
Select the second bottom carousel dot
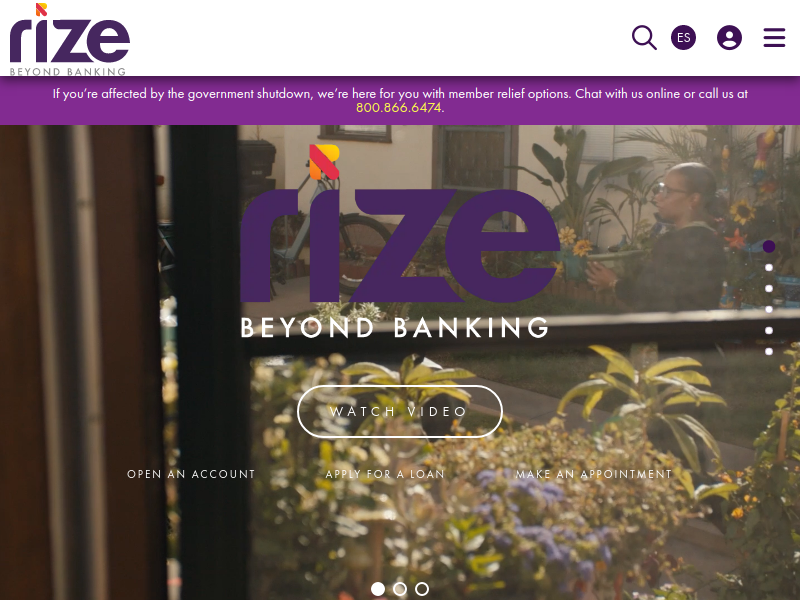pos(400,589)
